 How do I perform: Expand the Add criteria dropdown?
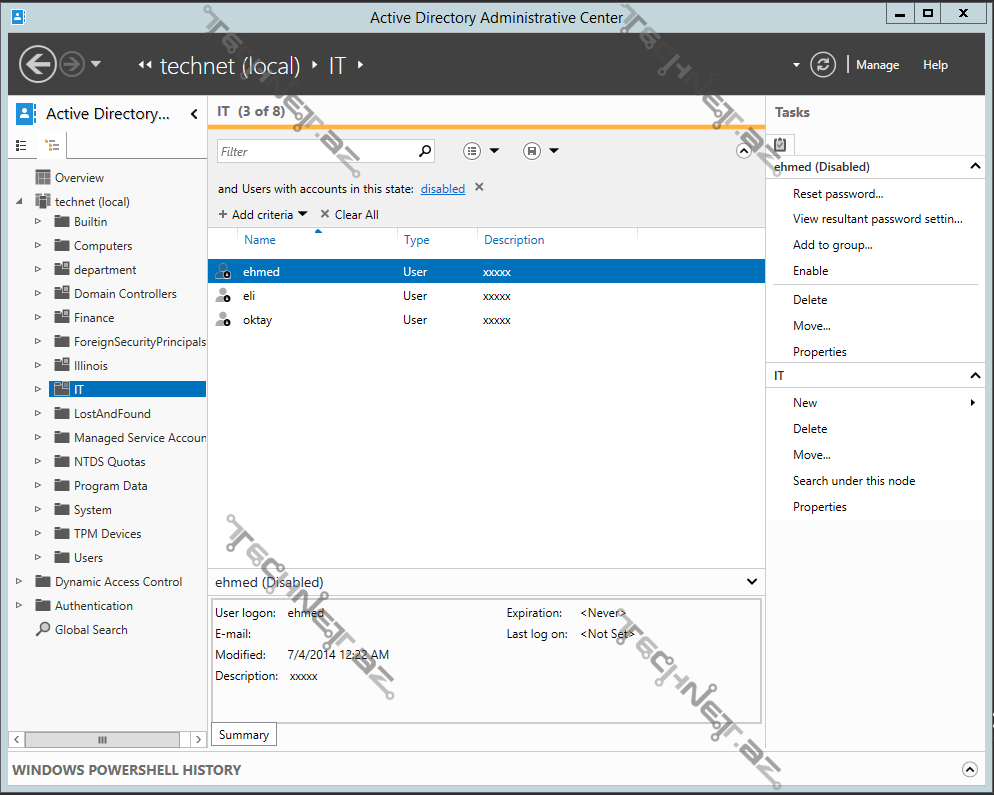click(262, 214)
